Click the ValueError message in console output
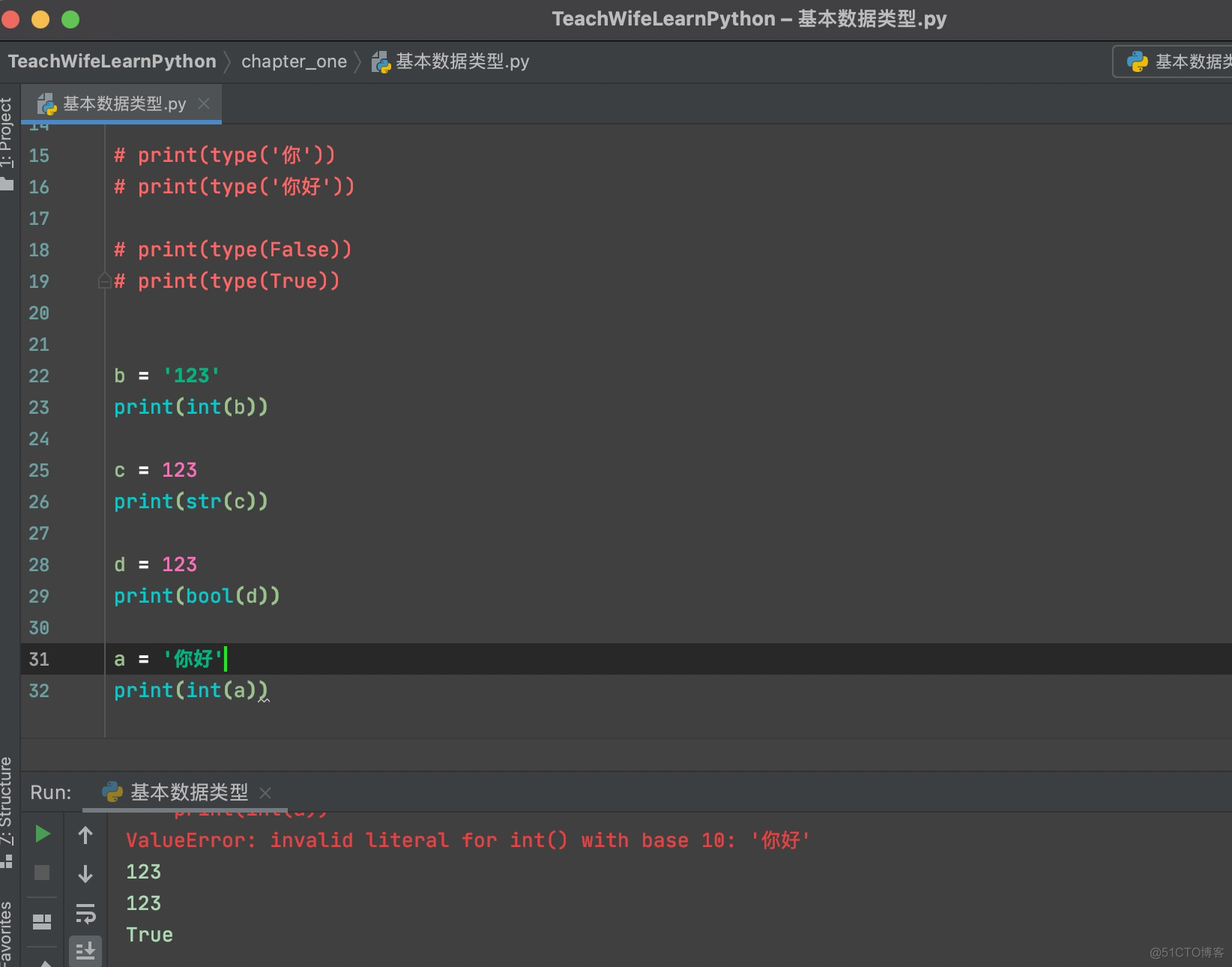Viewport: 1232px width, 967px height. click(468, 840)
